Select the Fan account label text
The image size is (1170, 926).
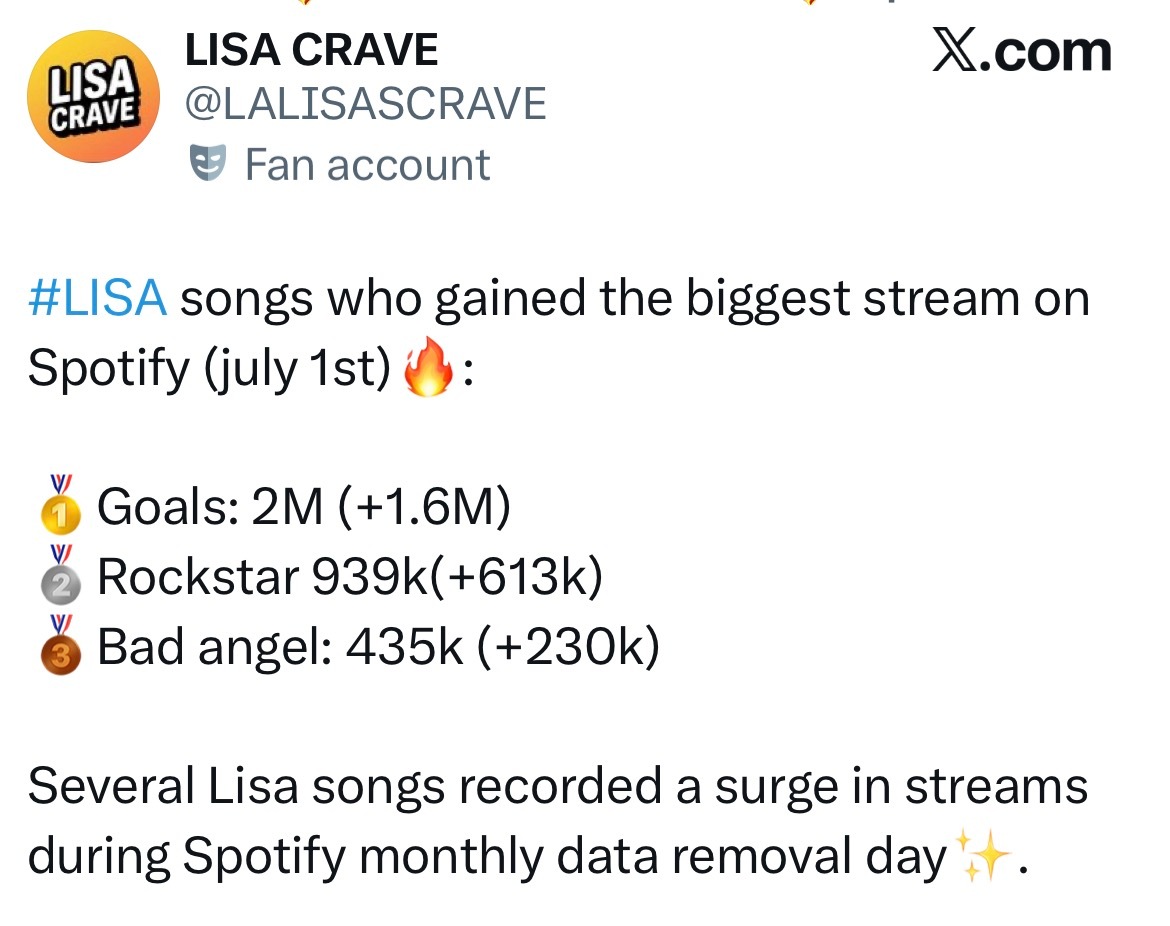(x=367, y=164)
